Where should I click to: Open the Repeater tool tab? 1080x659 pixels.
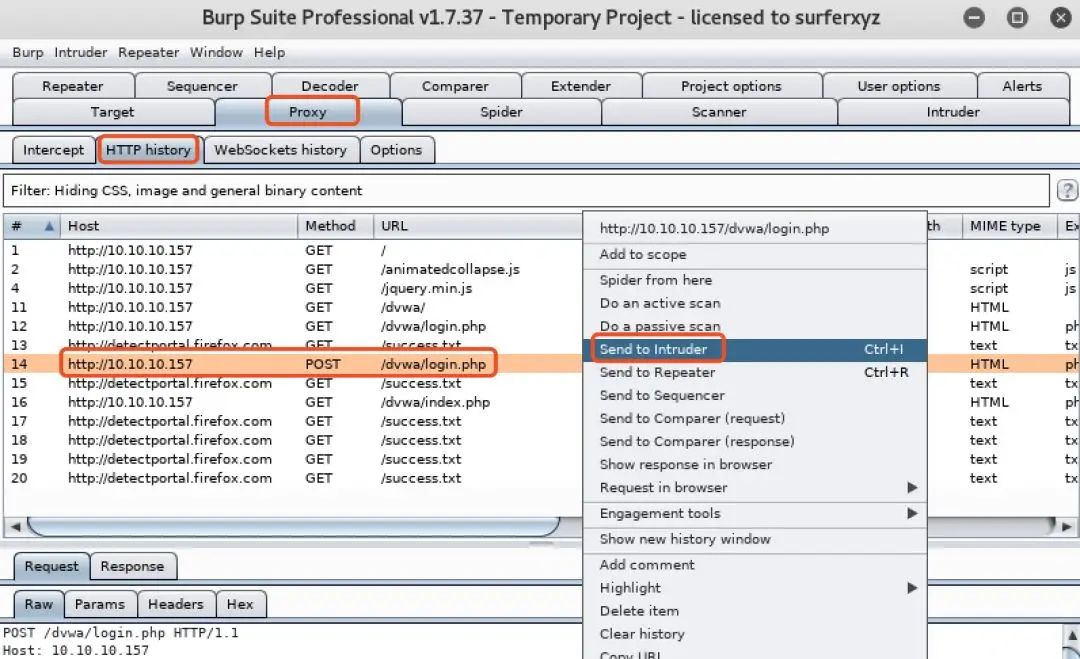(x=72, y=86)
